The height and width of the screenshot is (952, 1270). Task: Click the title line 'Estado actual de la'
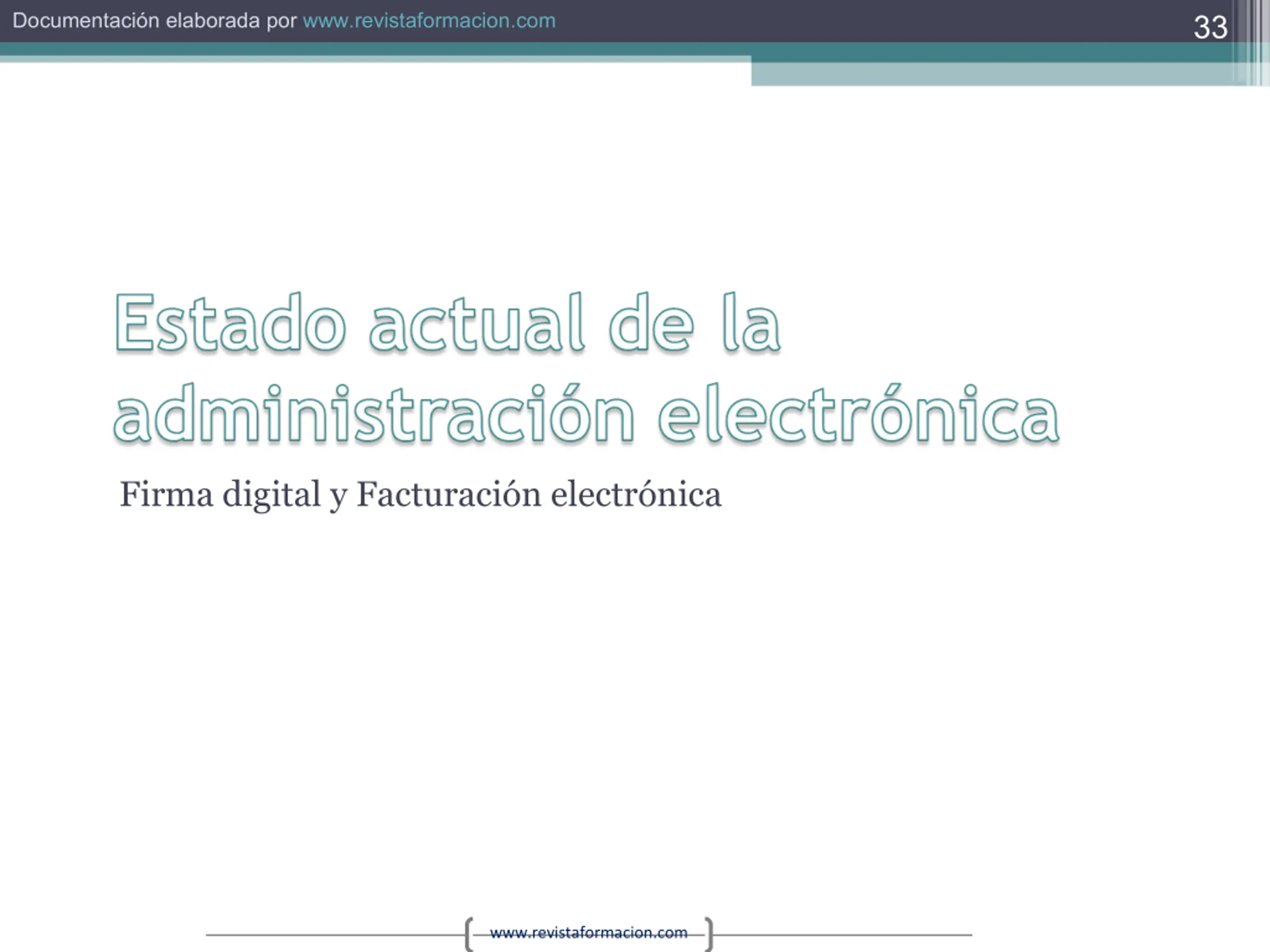point(448,322)
